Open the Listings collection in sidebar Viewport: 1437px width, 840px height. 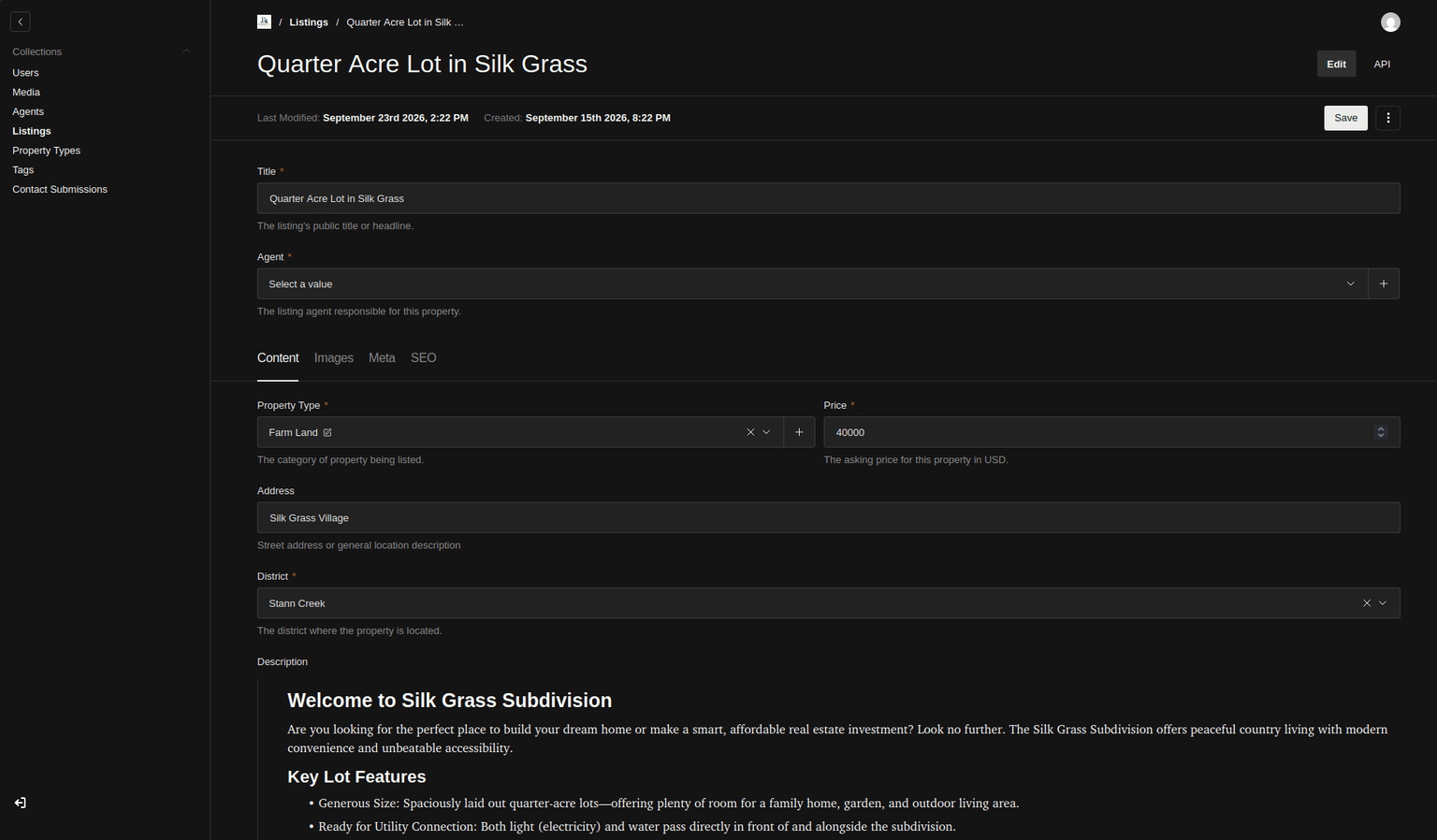[32, 132]
